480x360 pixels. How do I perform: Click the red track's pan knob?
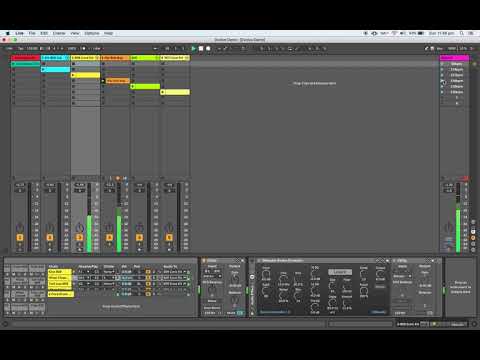20,228
